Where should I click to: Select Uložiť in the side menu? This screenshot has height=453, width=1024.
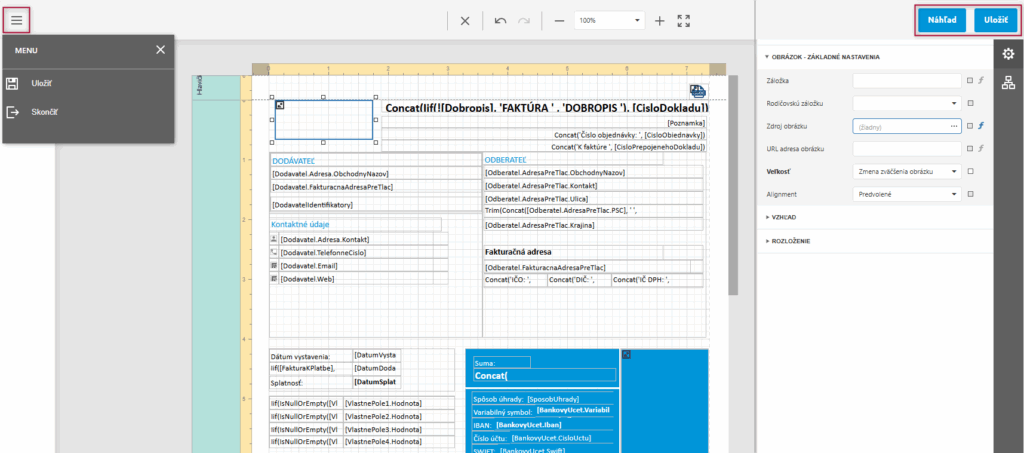41,85
